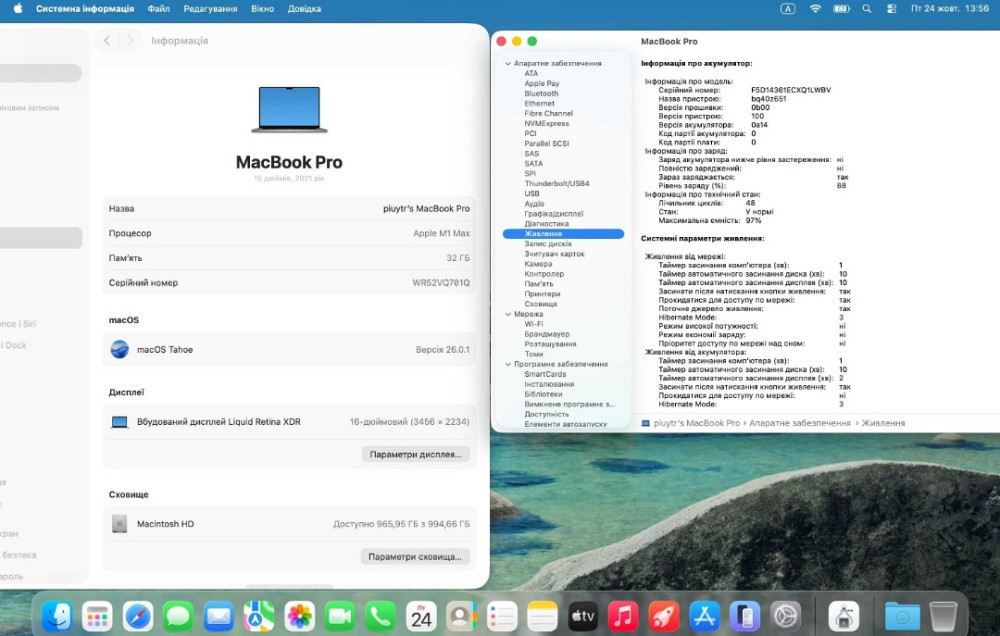Open Control Center in the menu bar
Viewport: 1000px width, 636px height.
892,8
